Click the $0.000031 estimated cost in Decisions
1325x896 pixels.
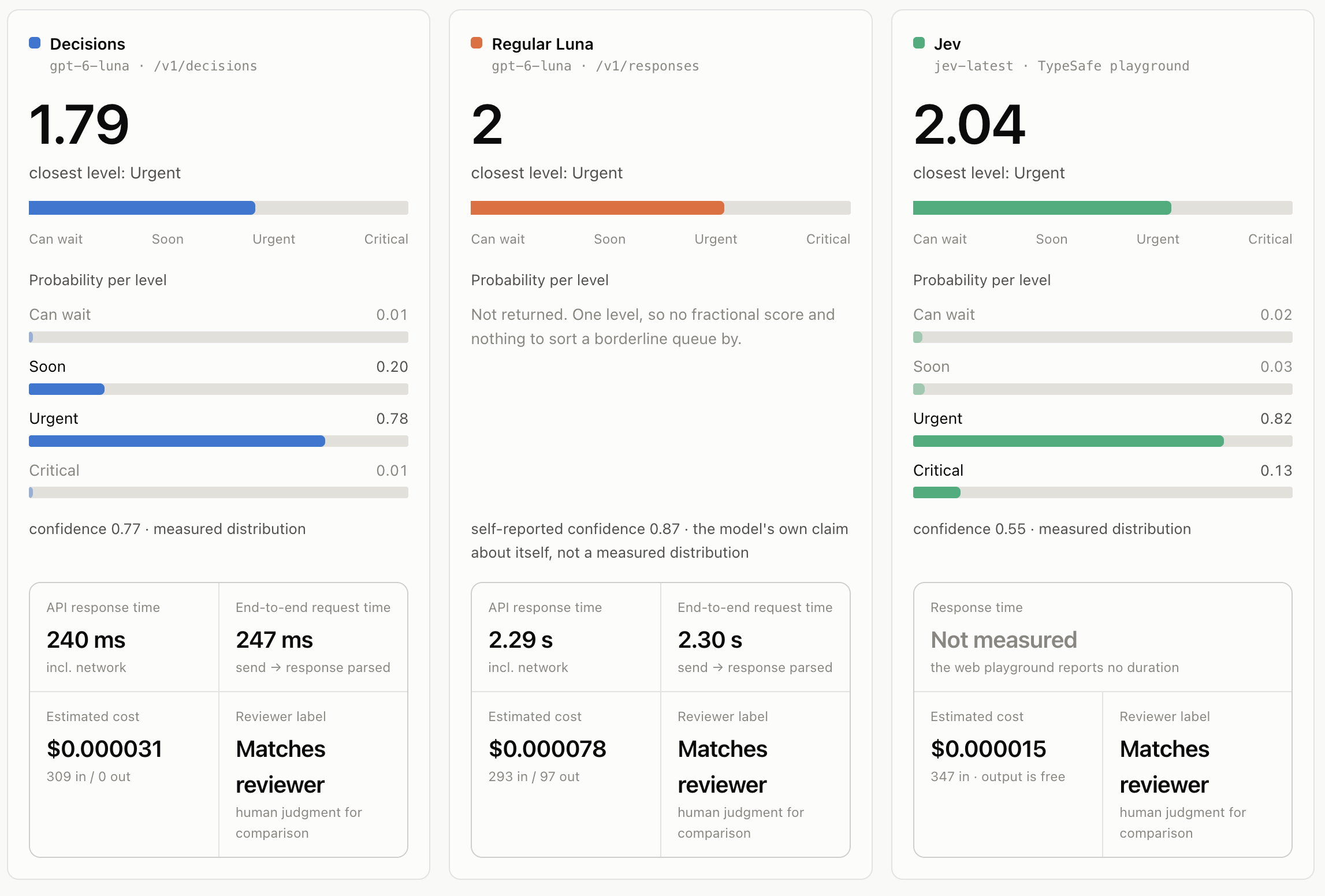(105, 749)
